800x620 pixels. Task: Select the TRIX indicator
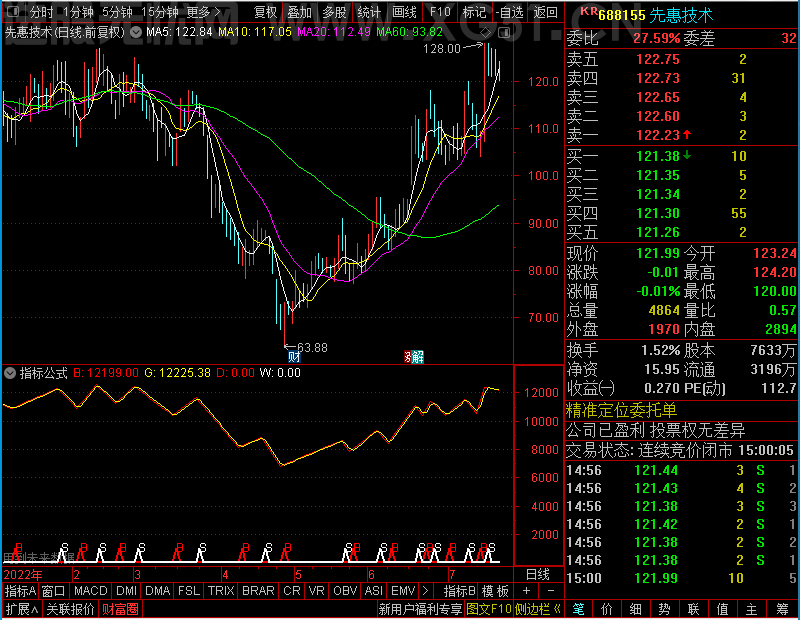pos(221,591)
